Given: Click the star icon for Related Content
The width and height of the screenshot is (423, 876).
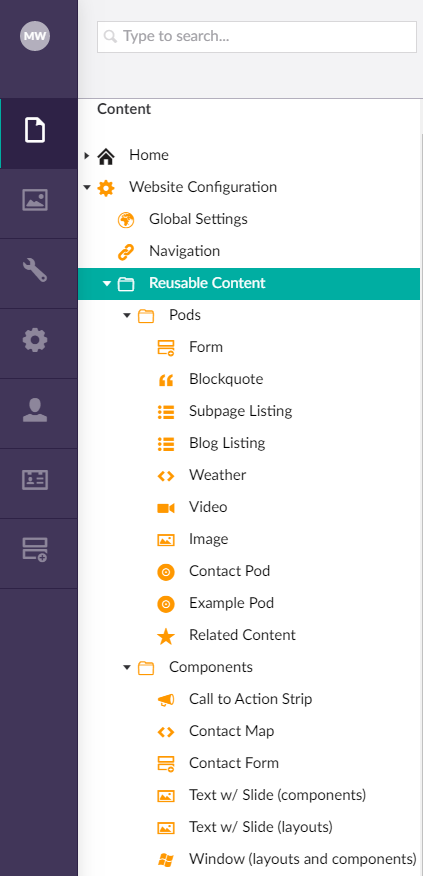Looking at the screenshot, I should 166,636.
